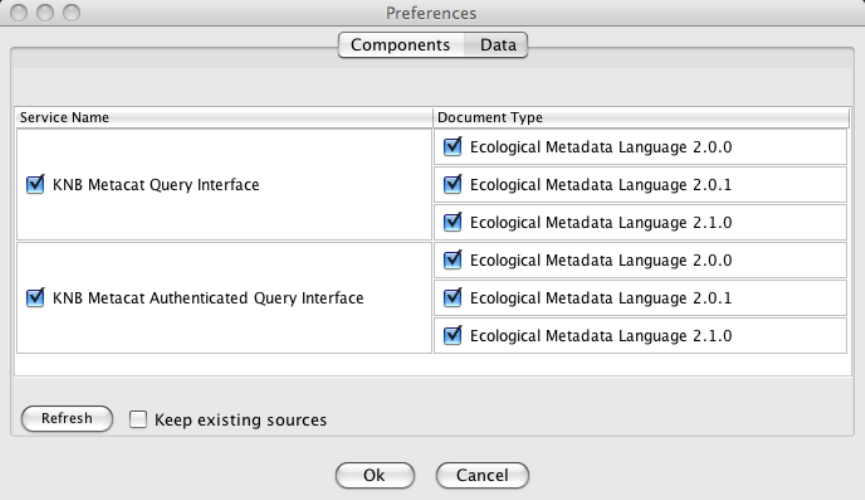Viewport: 865px width, 500px height.
Task: Open the Data tab
Action: point(497,45)
